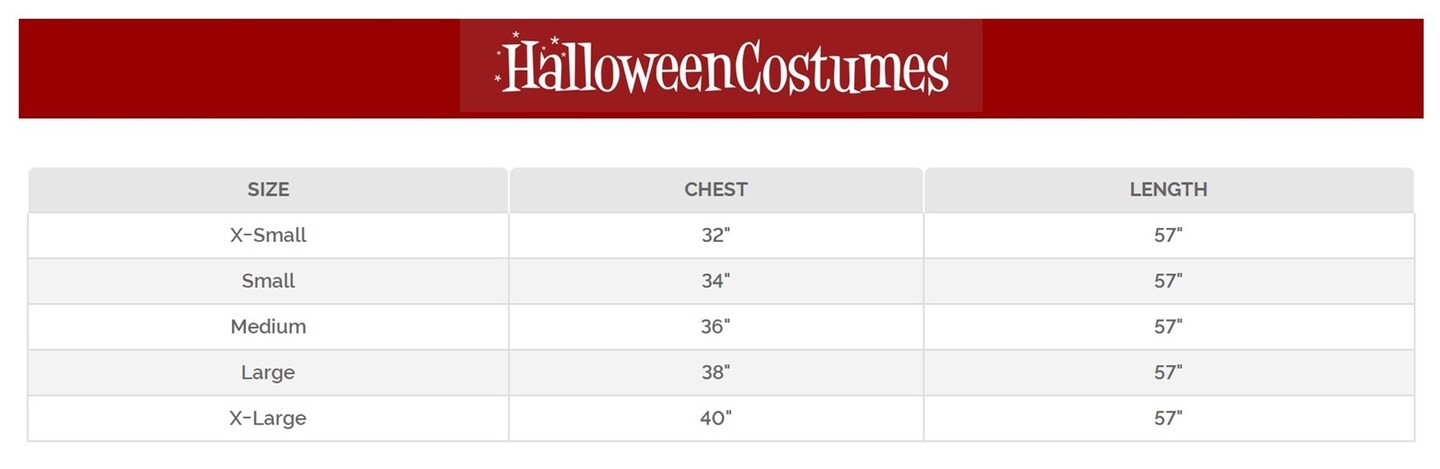The image size is (1440, 469).
Task: Click the X-Large row length value
Action: 1168,418
